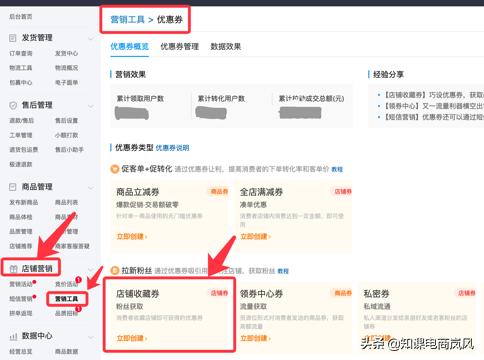
Task: Open 商品列表 in sidebar
Action: click(x=66, y=202)
